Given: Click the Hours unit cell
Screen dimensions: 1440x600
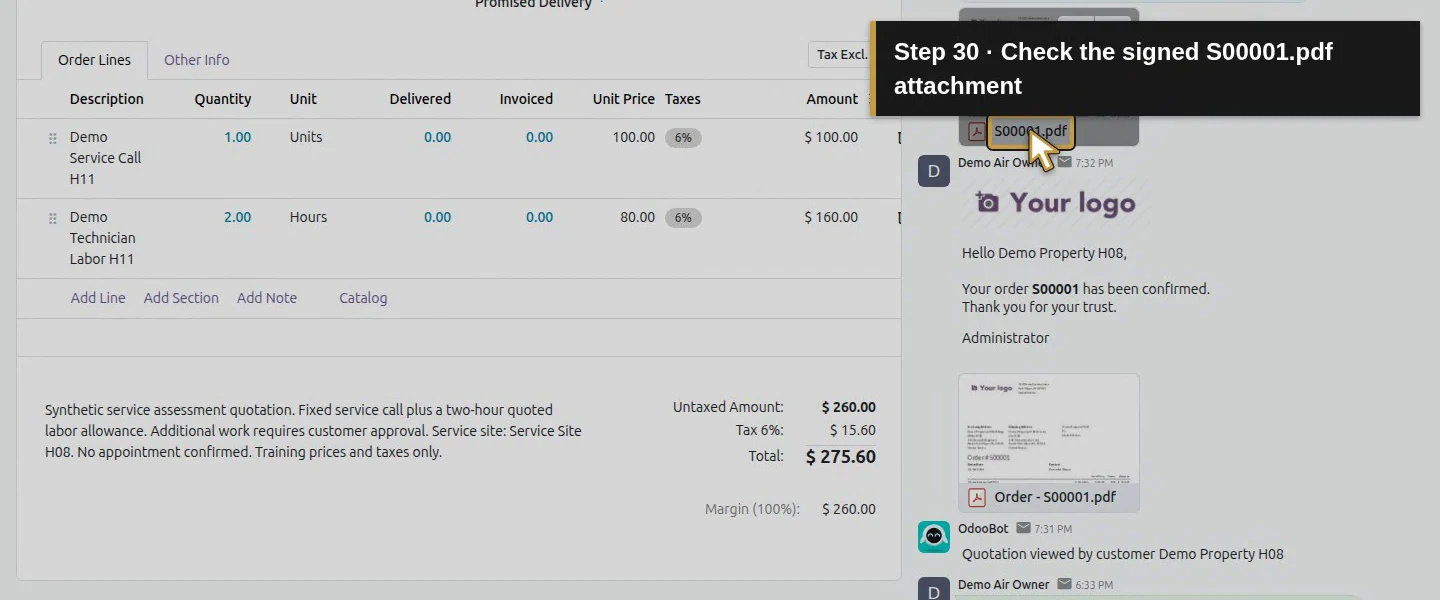Looking at the screenshot, I should pyautogui.click(x=309, y=218).
